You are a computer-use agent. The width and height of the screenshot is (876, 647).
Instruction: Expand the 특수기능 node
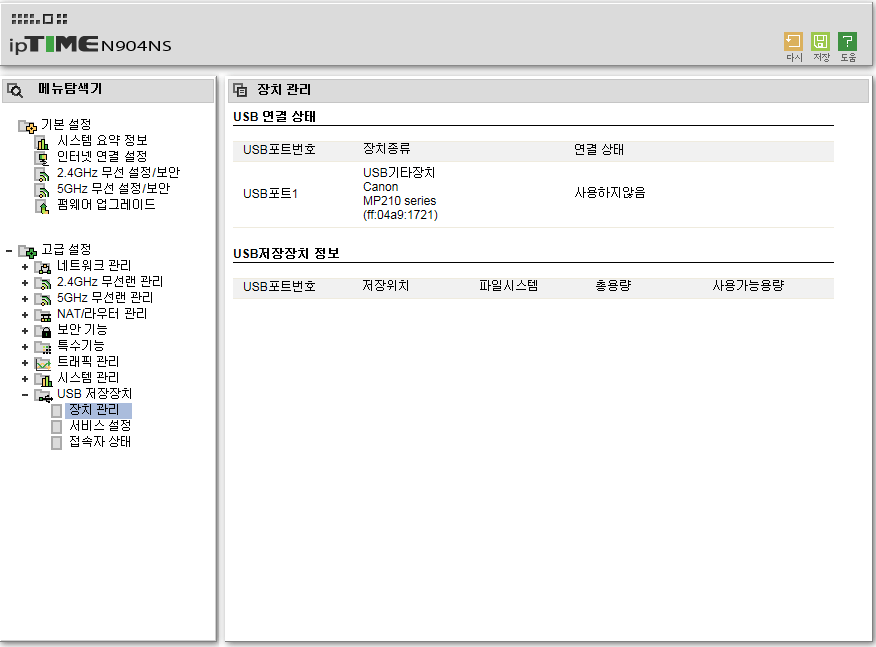[25, 347]
